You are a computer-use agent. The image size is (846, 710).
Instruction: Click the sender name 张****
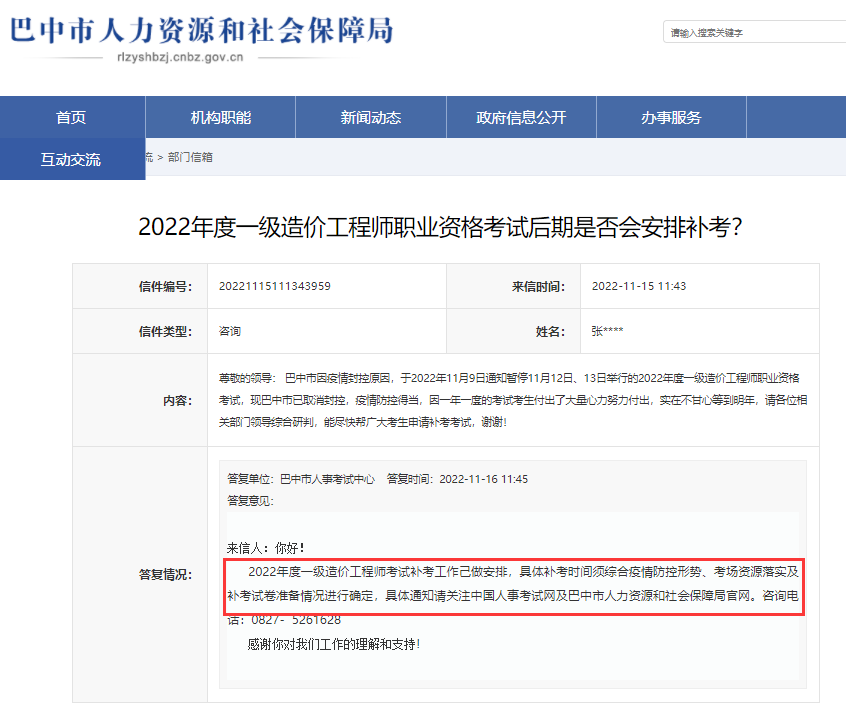pos(607,331)
